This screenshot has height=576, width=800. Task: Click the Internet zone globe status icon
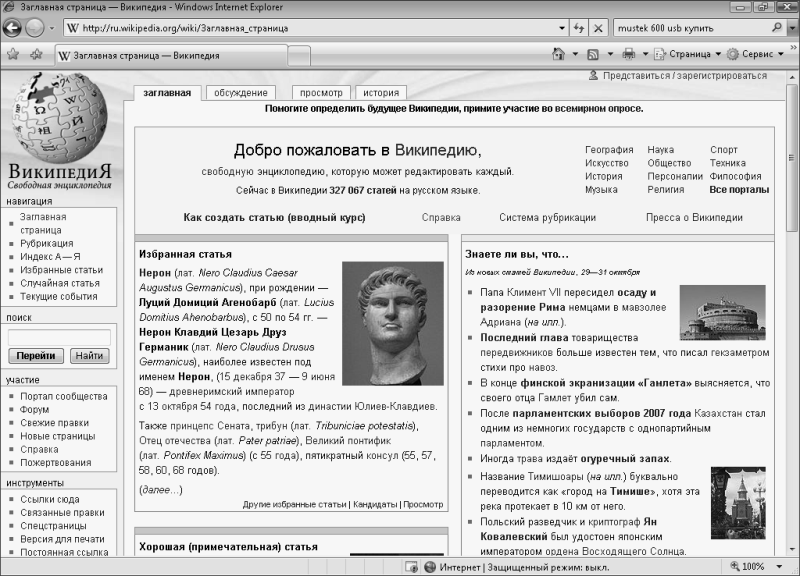[x=430, y=567]
